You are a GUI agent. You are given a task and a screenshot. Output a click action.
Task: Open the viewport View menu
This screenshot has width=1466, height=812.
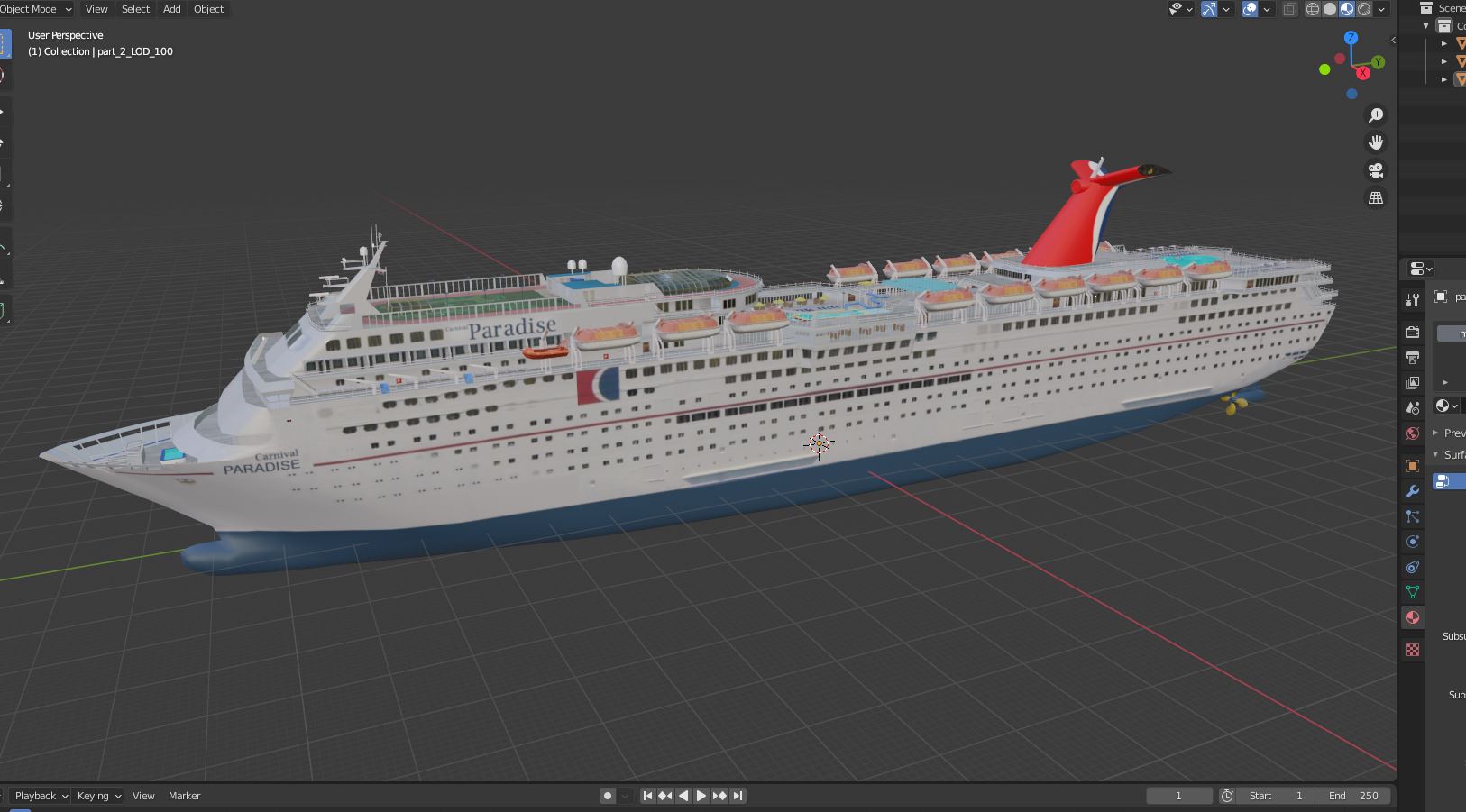point(96,9)
